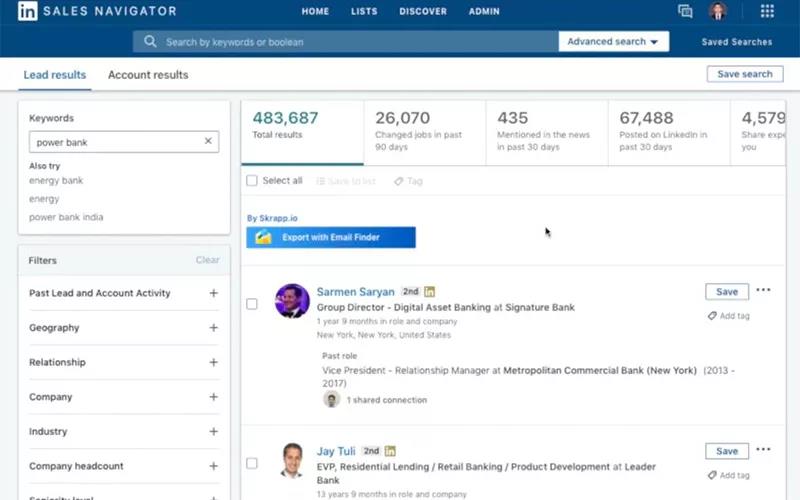This screenshot has width=800, height=500.
Task: Open the Discover menu
Action: [x=423, y=12]
